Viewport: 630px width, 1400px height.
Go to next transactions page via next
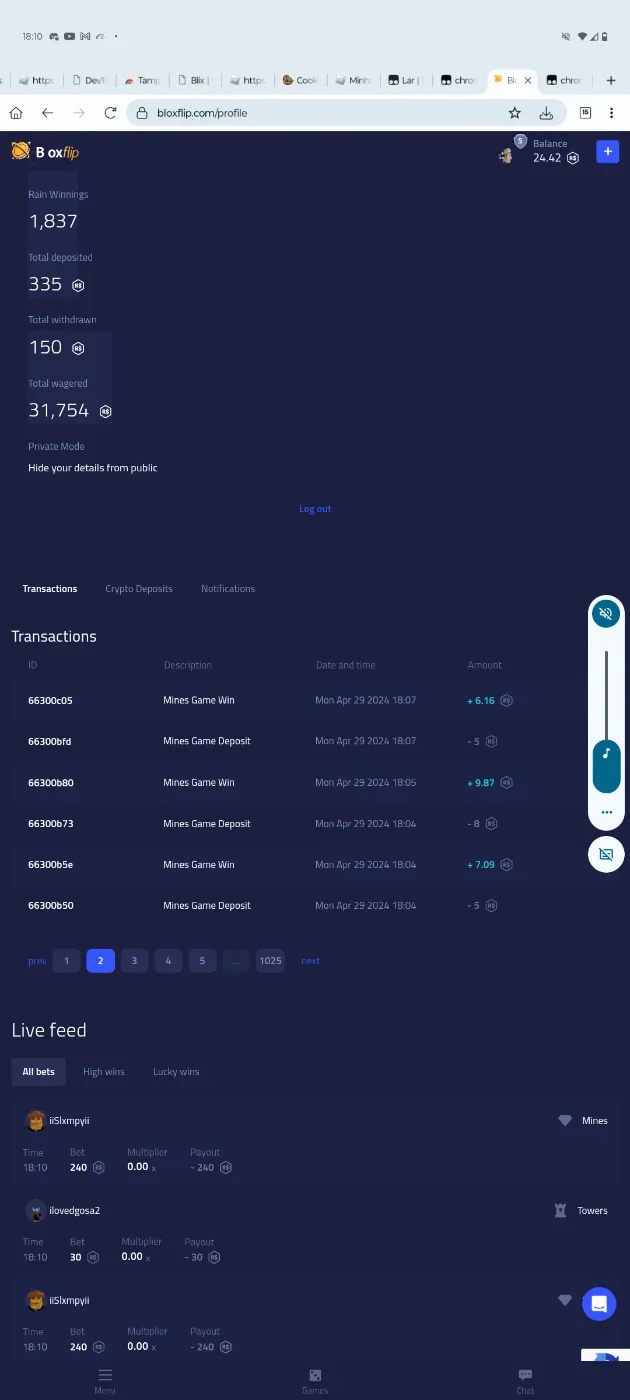311,961
